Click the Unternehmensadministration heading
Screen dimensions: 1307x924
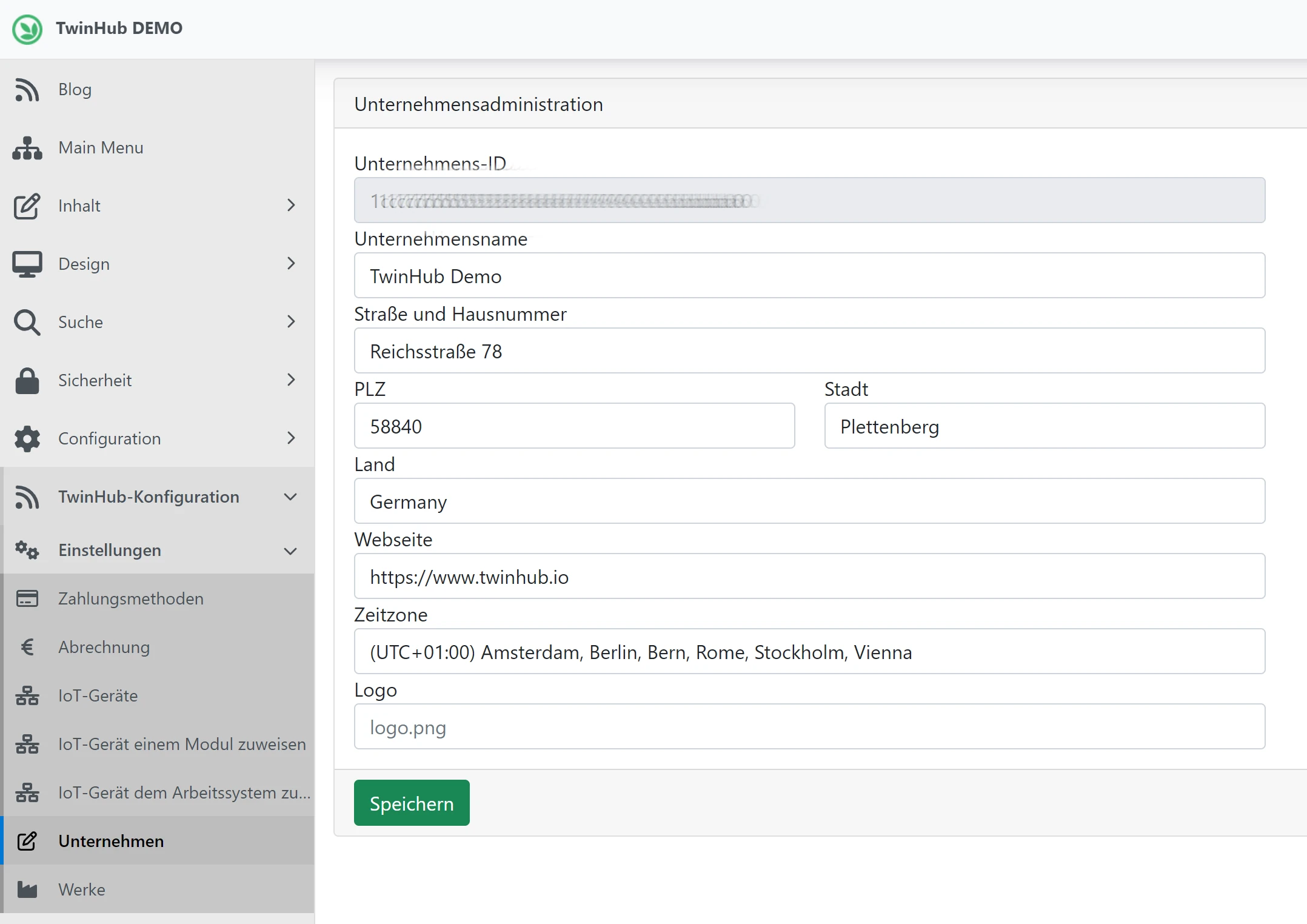(478, 104)
